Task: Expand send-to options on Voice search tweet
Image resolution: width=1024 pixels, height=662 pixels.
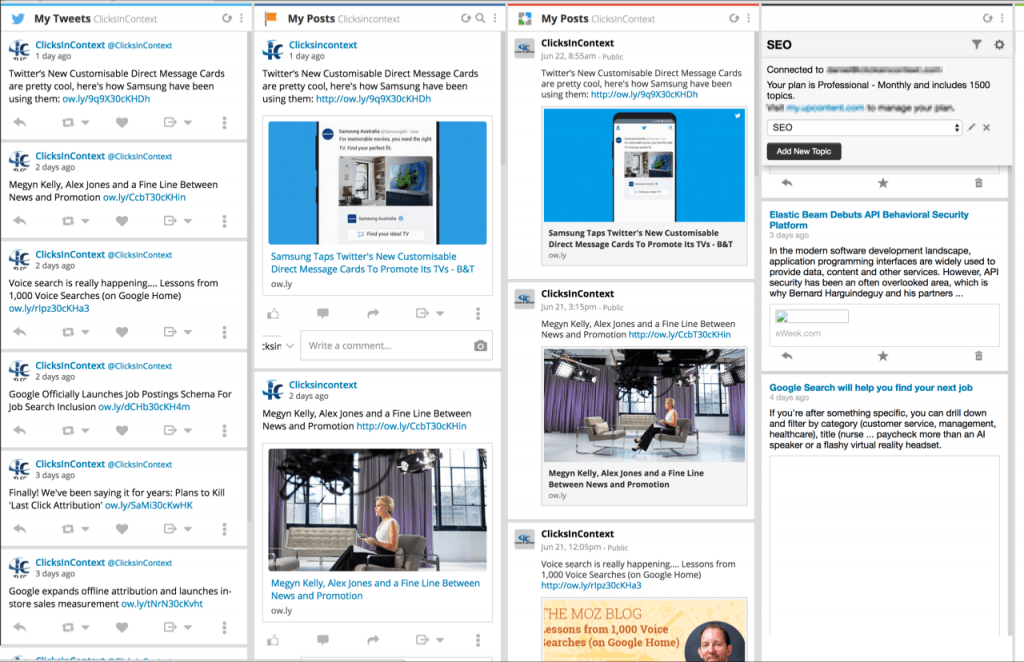Action: [188, 332]
